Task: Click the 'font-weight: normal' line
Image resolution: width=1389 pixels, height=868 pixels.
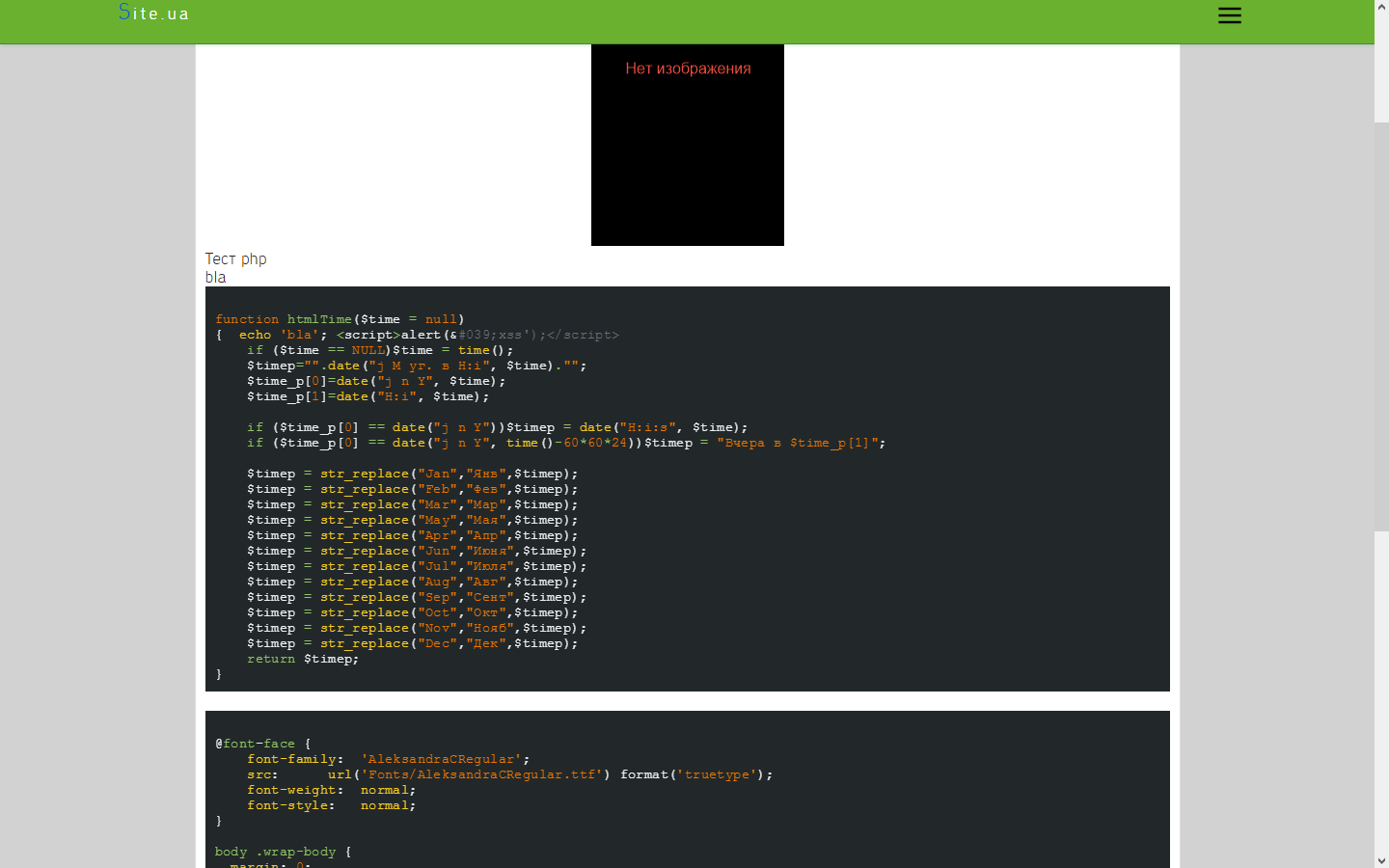Action: click(x=331, y=790)
